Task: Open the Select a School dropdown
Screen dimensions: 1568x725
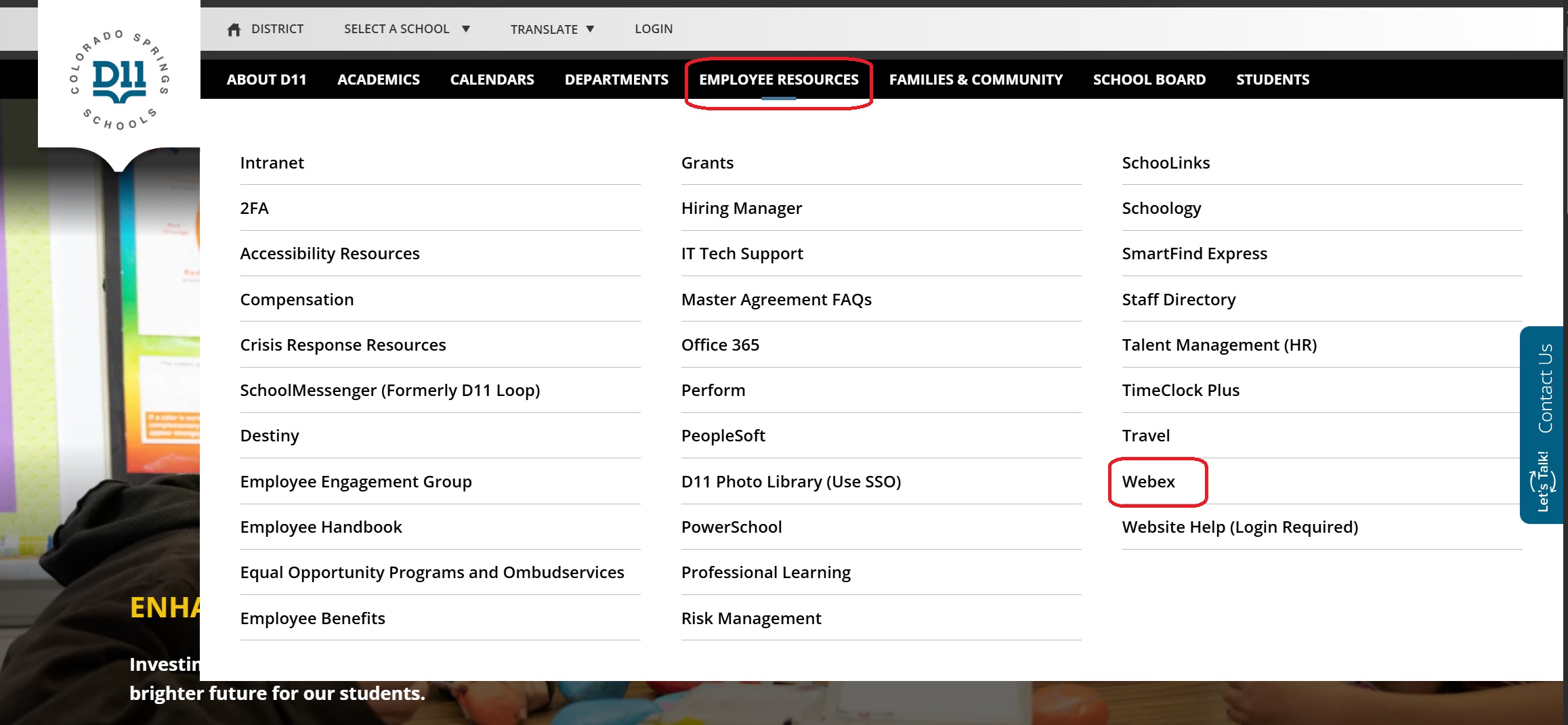Action: pyautogui.click(x=406, y=29)
